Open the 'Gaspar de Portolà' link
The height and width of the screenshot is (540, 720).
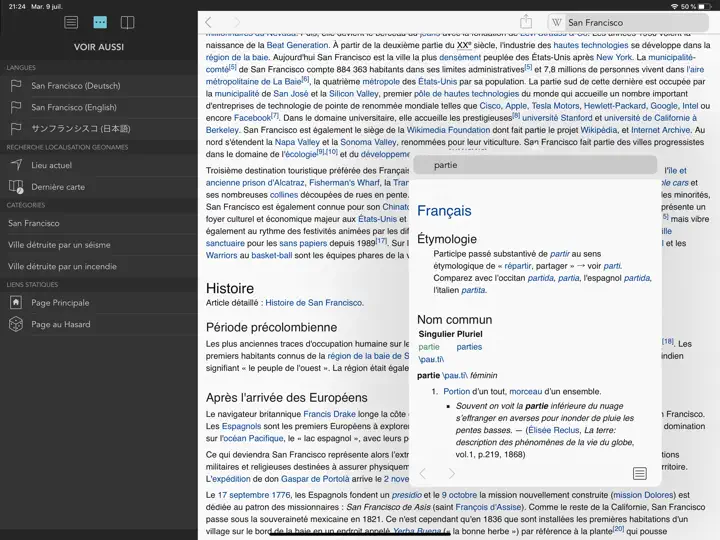(315, 479)
